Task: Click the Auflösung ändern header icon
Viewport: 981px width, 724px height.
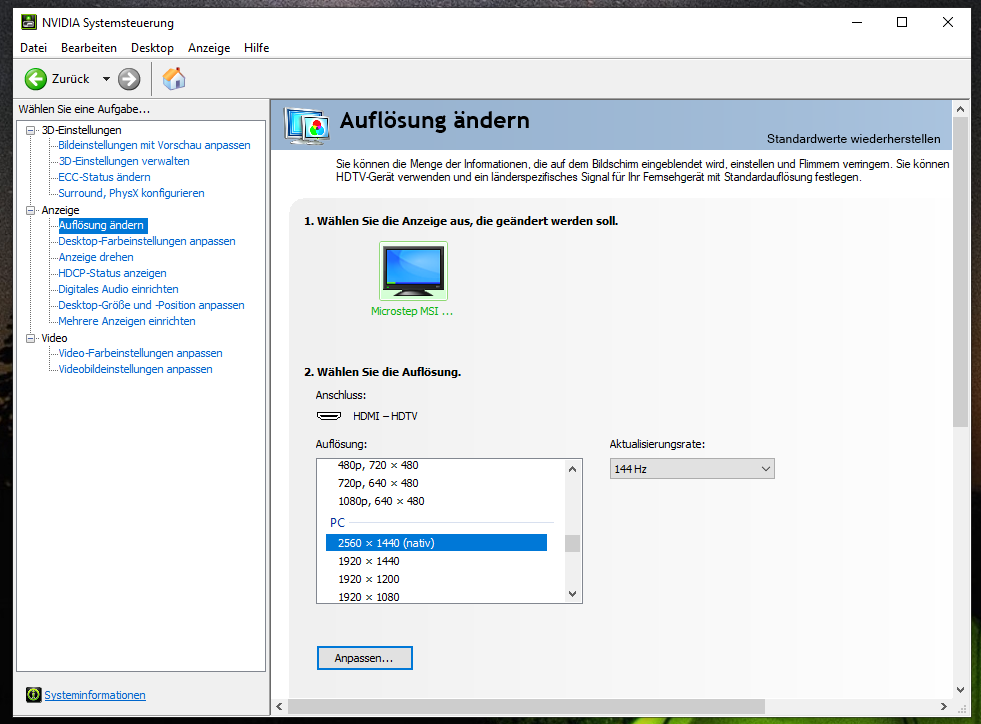Action: point(307,125)
